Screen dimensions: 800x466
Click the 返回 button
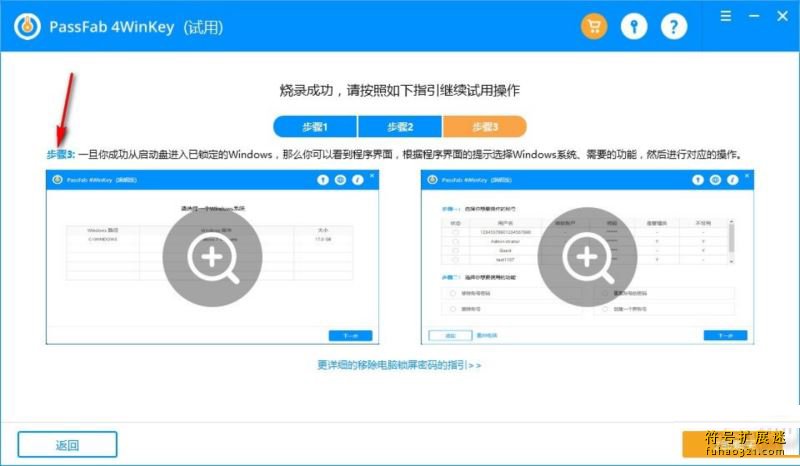pyautogui.click(x=67, y=445)
